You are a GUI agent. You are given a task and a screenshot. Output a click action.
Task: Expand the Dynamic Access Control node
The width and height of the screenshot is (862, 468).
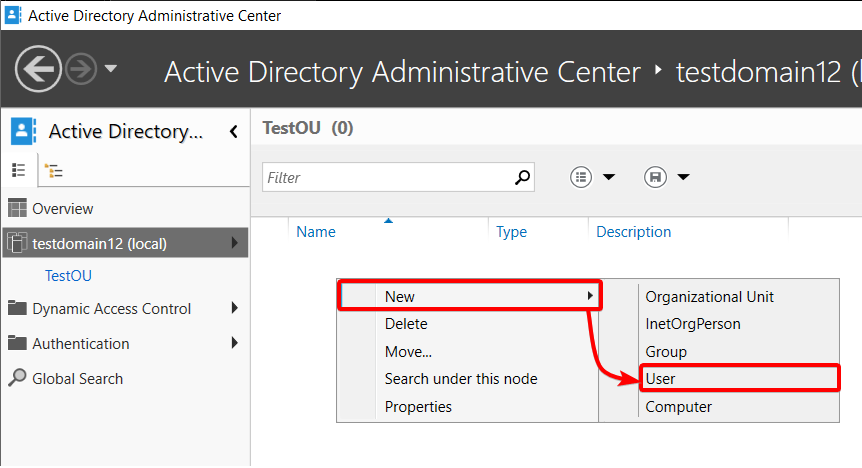point(235,308)
